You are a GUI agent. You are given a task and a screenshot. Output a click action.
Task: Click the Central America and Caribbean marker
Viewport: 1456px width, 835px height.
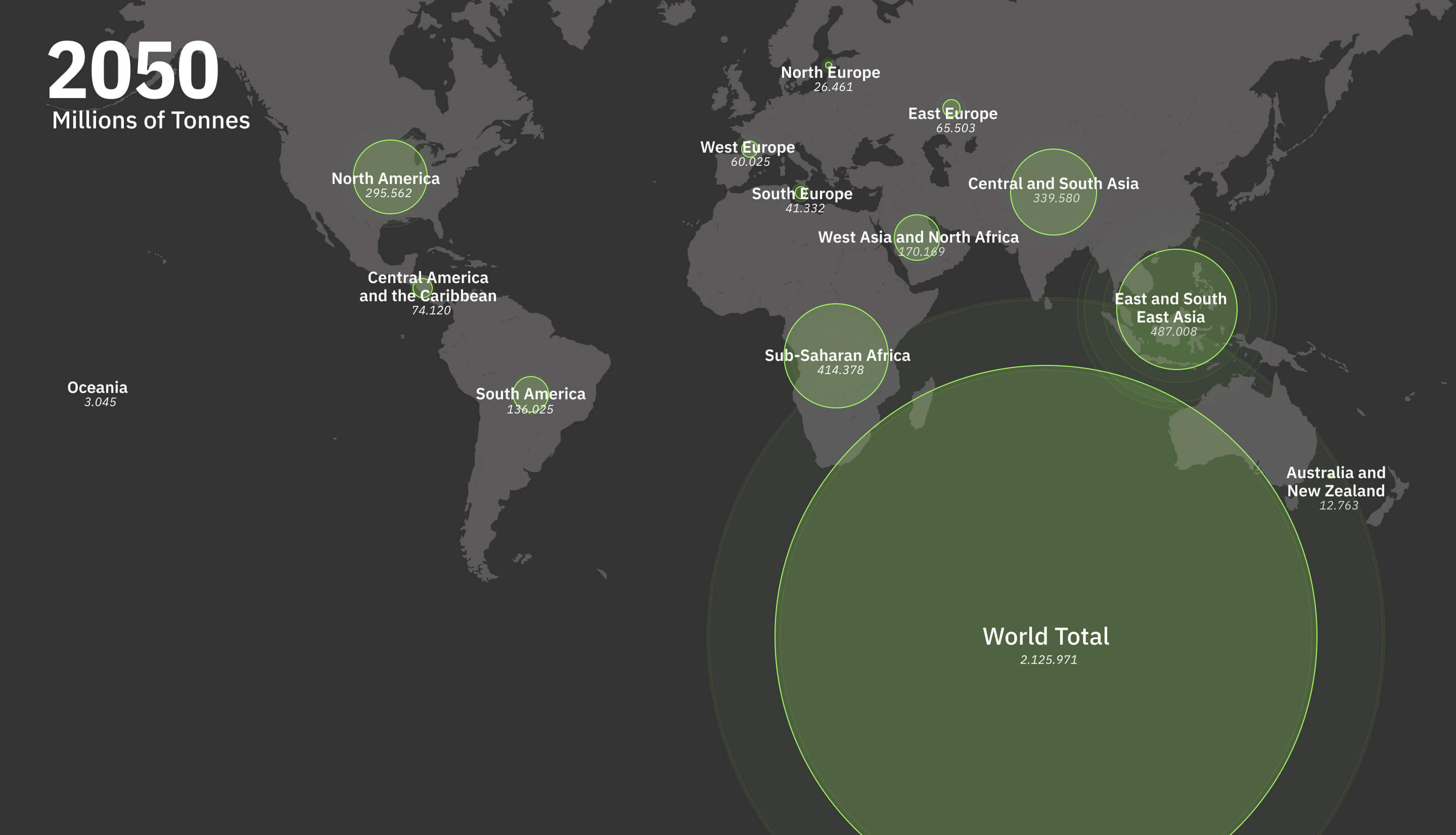423,288
